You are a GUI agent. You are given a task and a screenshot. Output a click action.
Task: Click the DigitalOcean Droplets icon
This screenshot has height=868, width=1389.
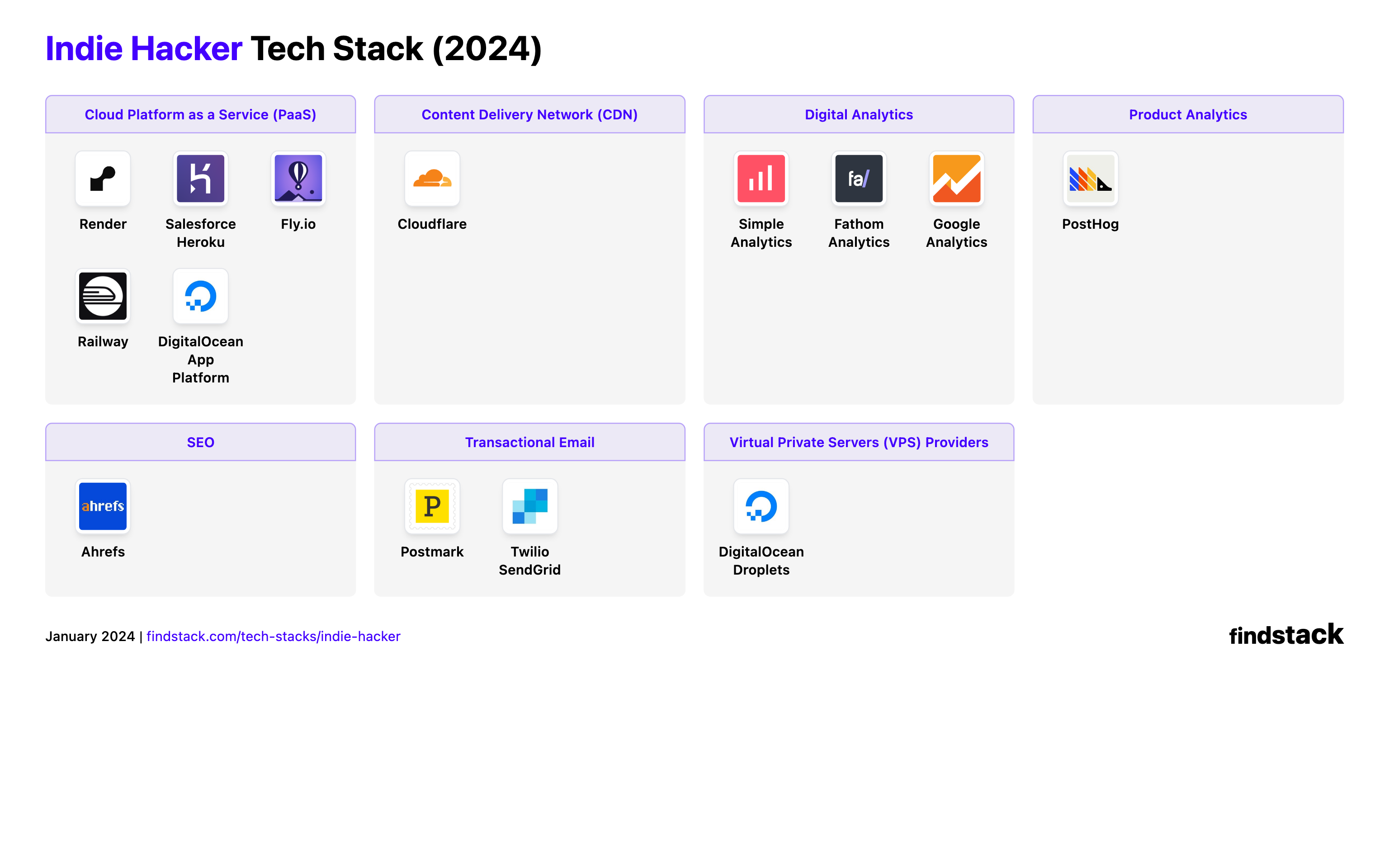coord(761,506)
